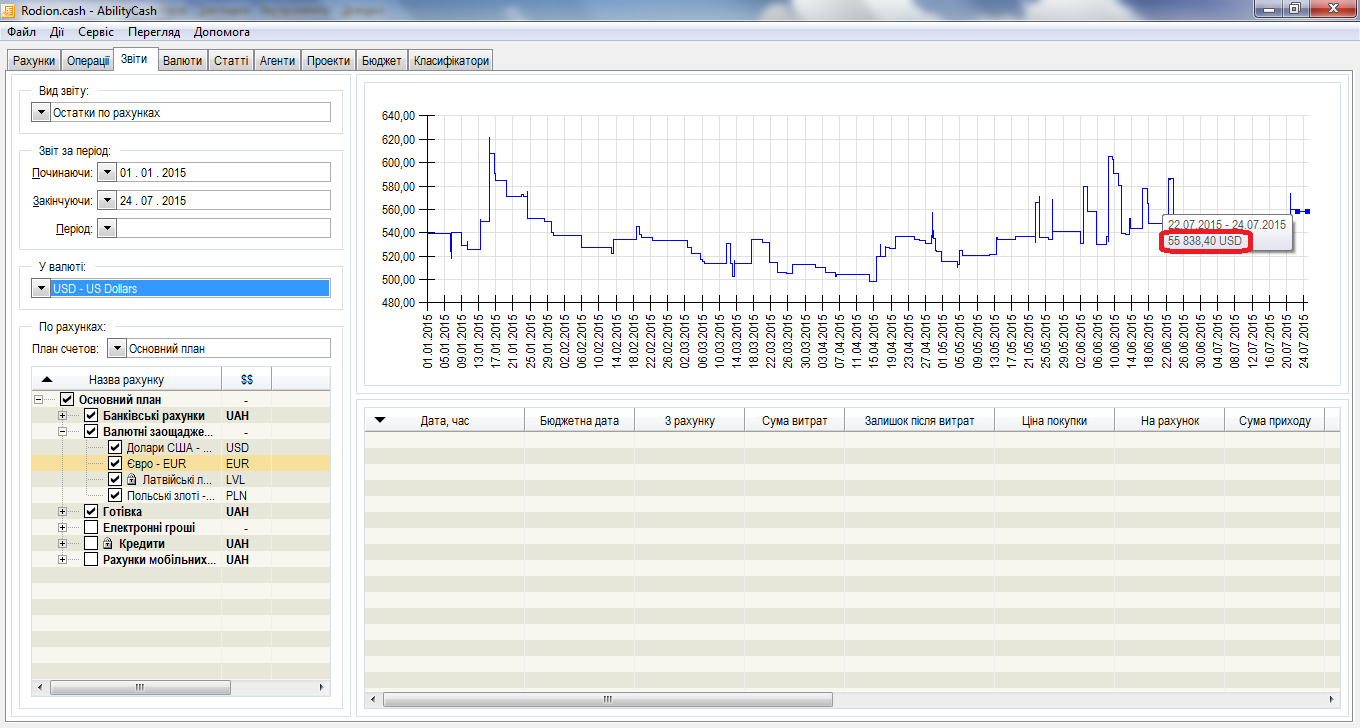1360x728 pixels.
Task: Open the Сервіс menu
Action: (x=96, y=32)
